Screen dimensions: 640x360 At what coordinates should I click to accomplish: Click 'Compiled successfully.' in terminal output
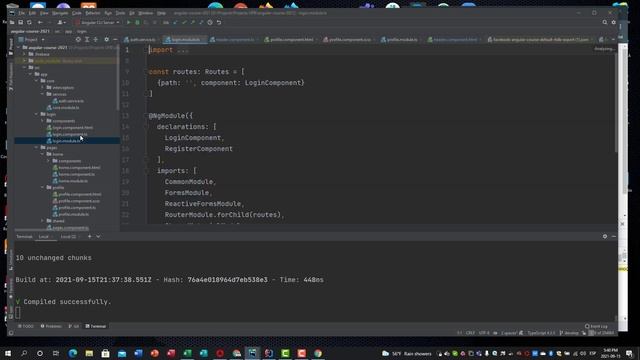point(67,302)
